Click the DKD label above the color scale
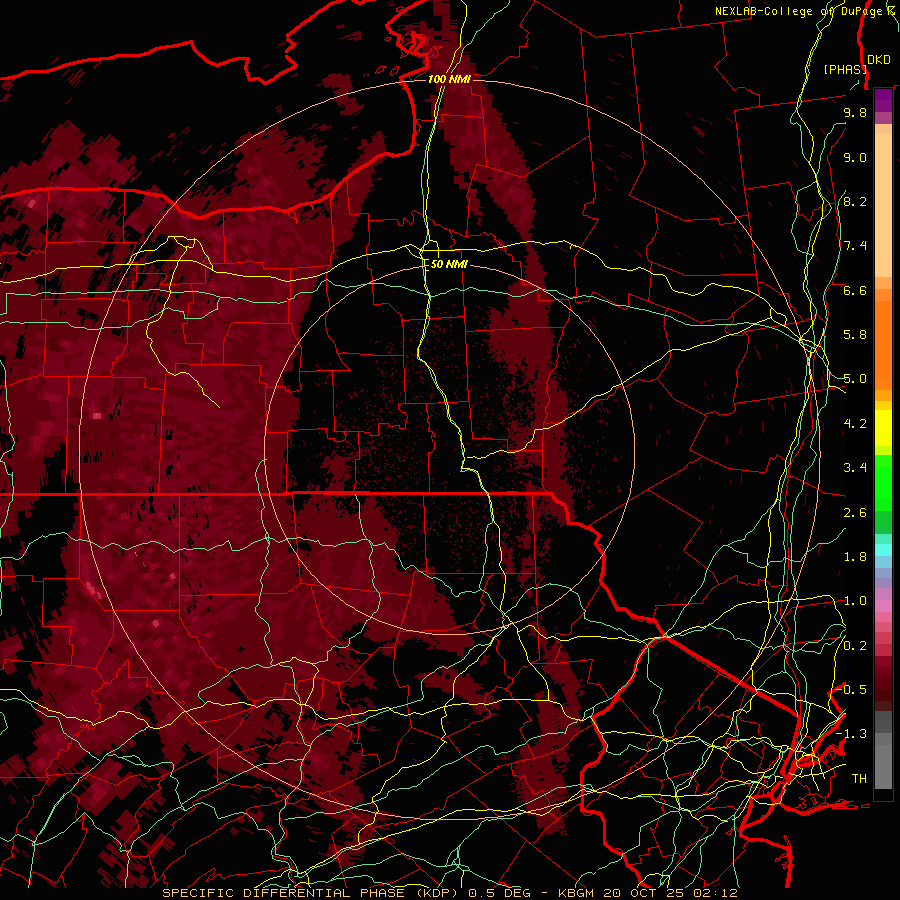900x900 pixels. coord(879,59)
